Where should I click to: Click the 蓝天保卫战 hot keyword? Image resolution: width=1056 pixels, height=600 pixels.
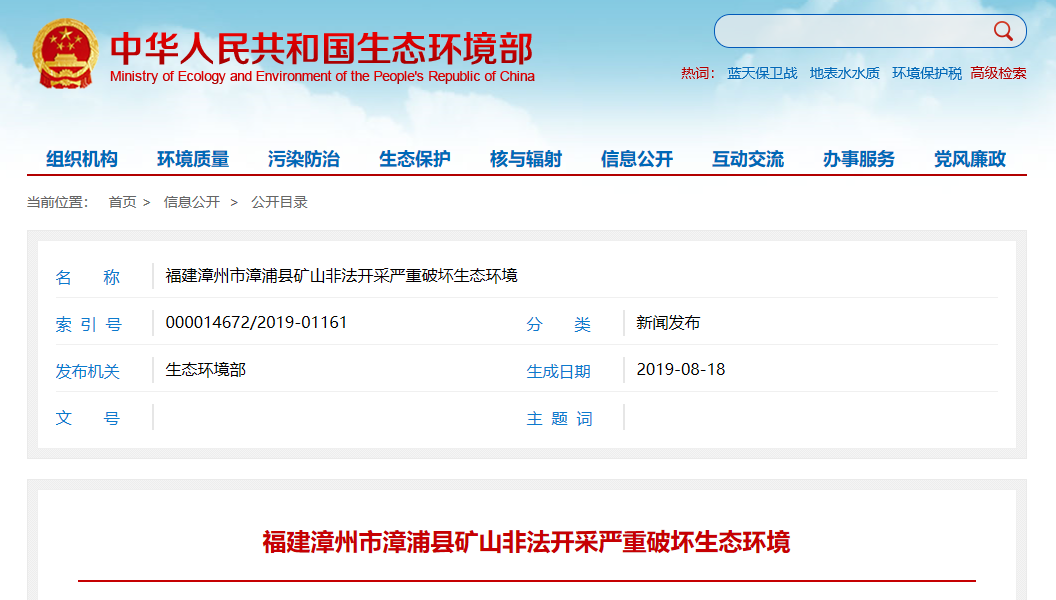[x=762, y=73]
